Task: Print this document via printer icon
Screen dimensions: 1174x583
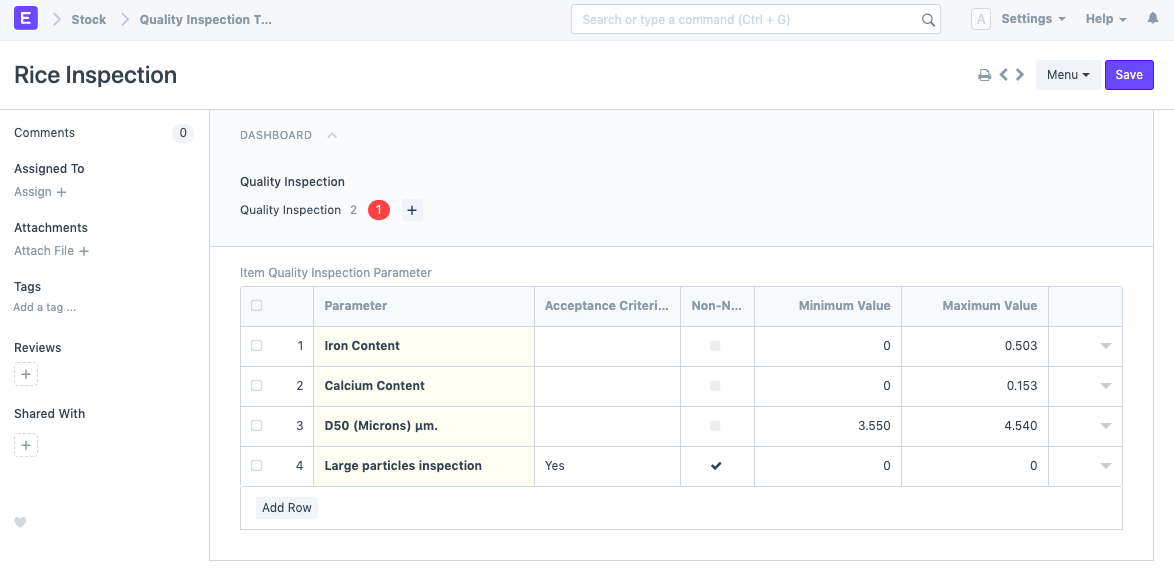Action: coord(985,75)
